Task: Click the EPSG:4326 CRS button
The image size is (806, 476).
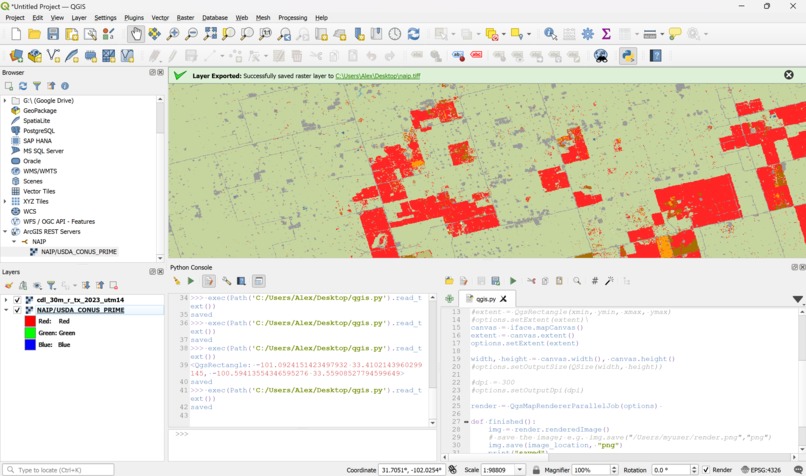Action: point(761,470)
